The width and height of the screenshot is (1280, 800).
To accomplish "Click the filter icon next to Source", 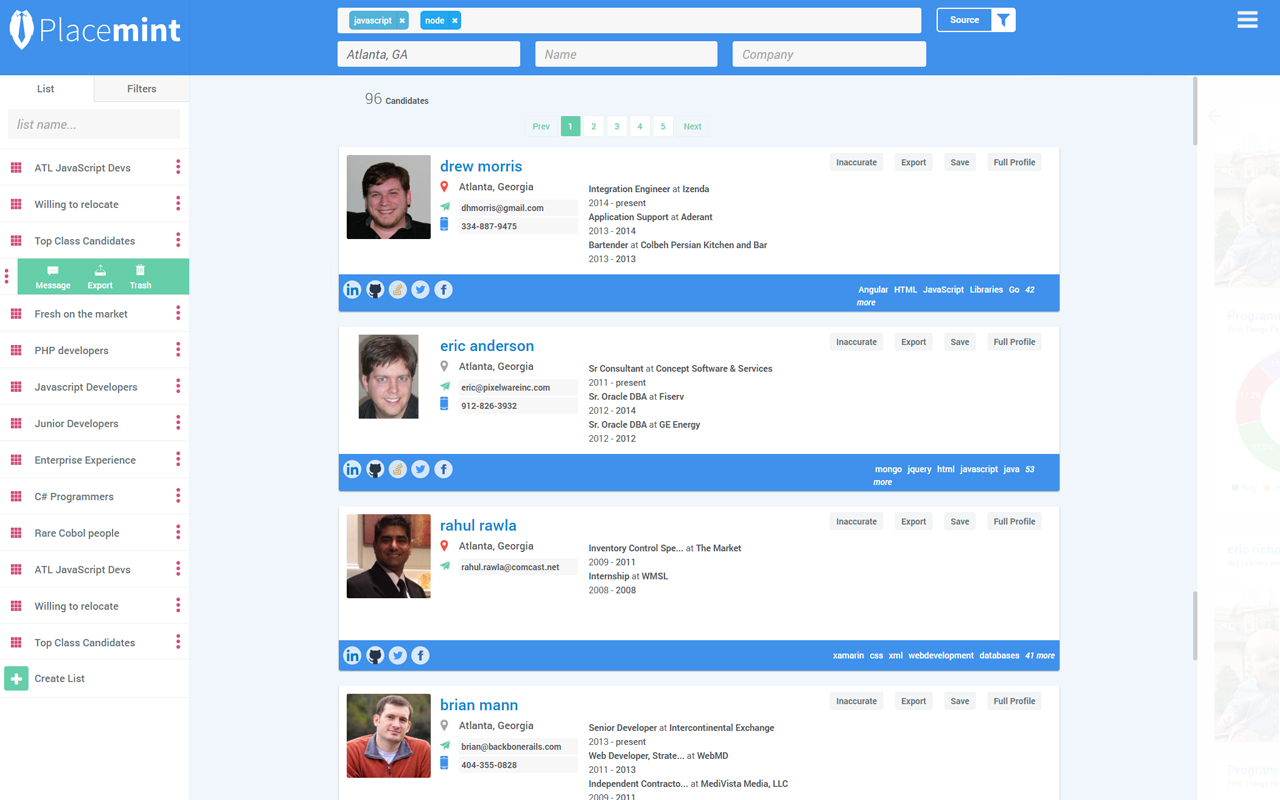I will click(1004, 19).
